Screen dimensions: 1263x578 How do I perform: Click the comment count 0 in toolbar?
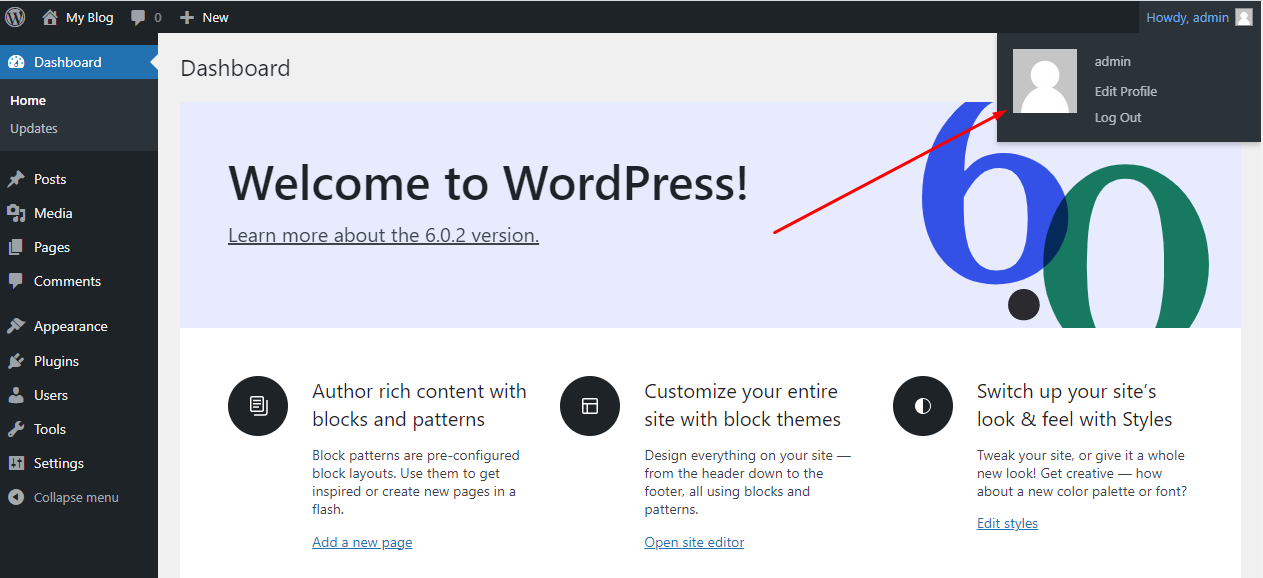coord(157,18)
